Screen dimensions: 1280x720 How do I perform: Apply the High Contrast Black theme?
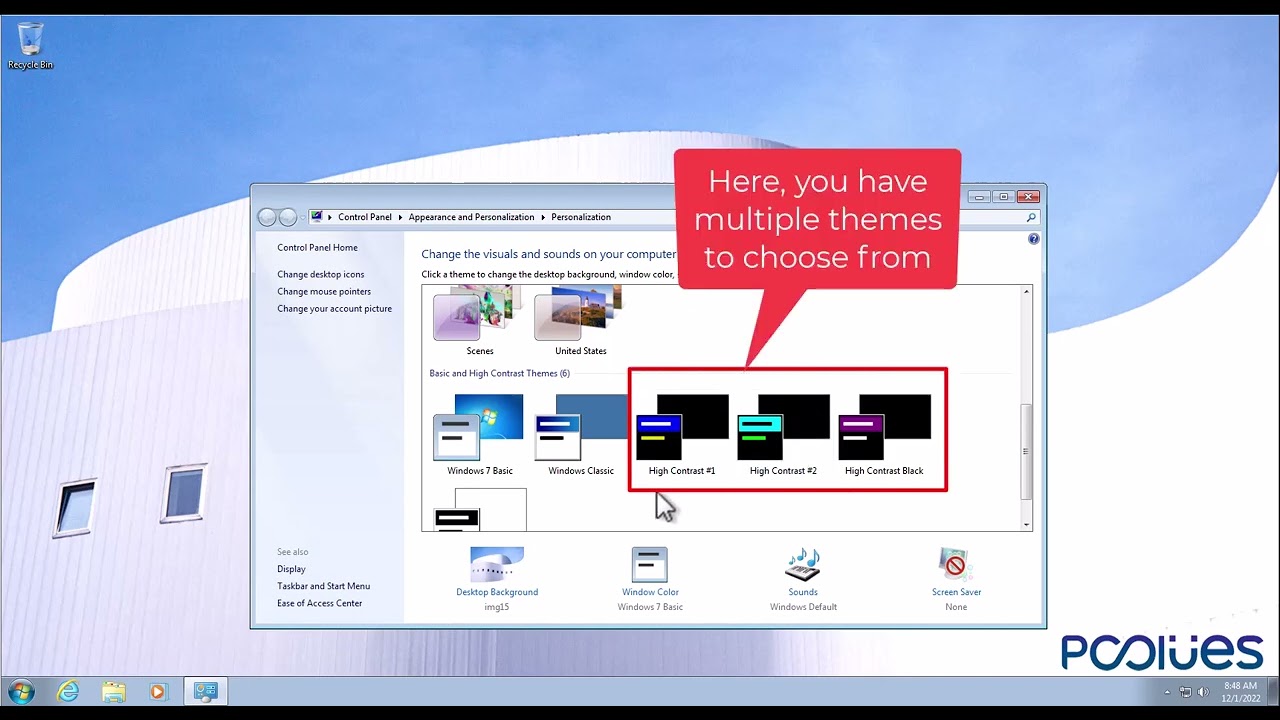884,435
